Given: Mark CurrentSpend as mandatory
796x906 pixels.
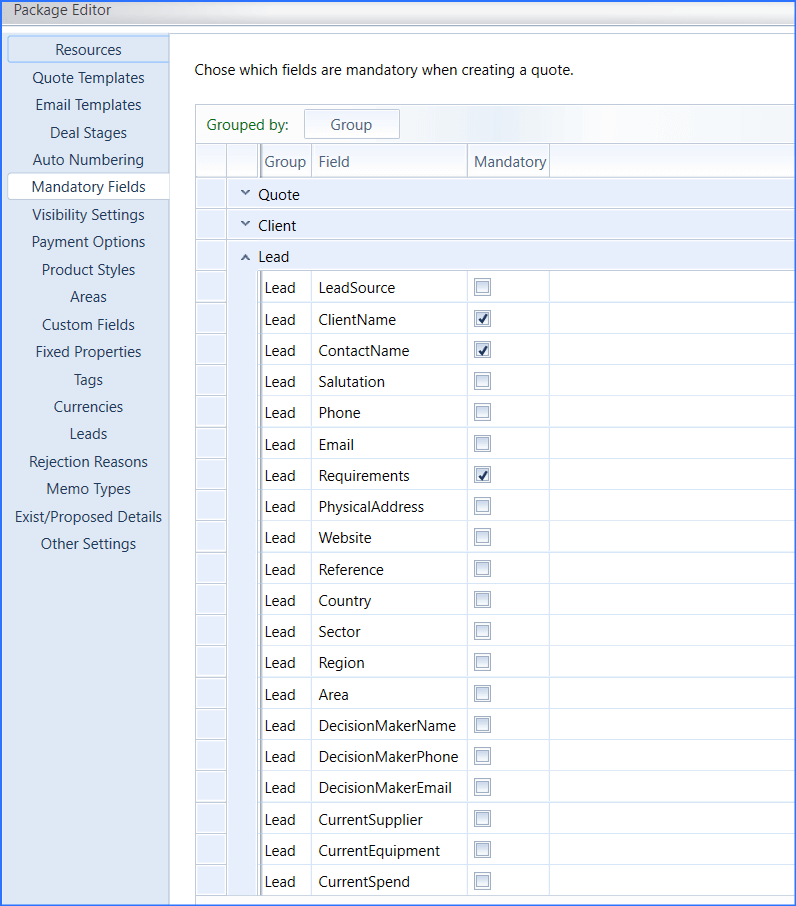Looking at the screenshot, I should pyautogui.click(x=483, y=881).
